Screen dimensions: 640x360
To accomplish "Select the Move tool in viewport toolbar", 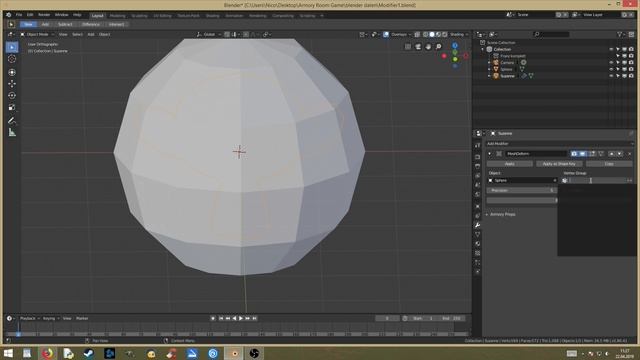I will click(12, 84).
